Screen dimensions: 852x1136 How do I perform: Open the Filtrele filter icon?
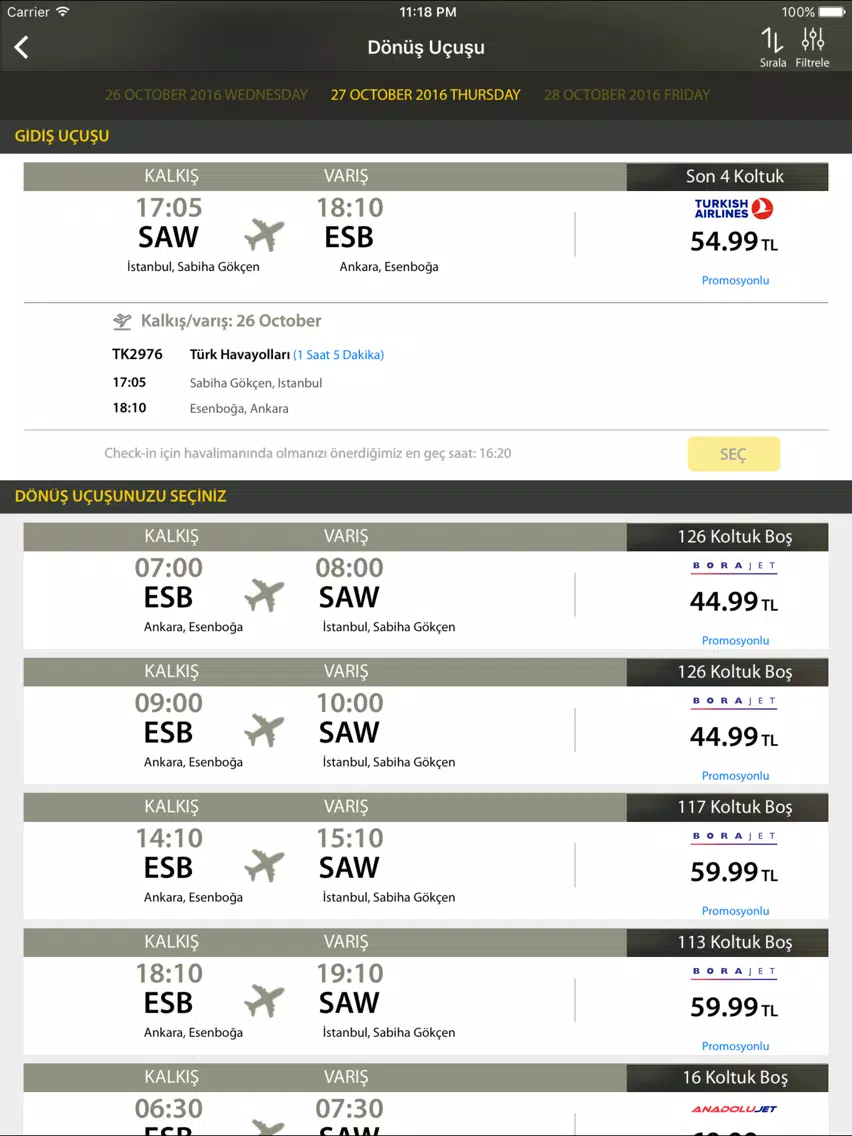pyautogui.click(x=812, y=48)
